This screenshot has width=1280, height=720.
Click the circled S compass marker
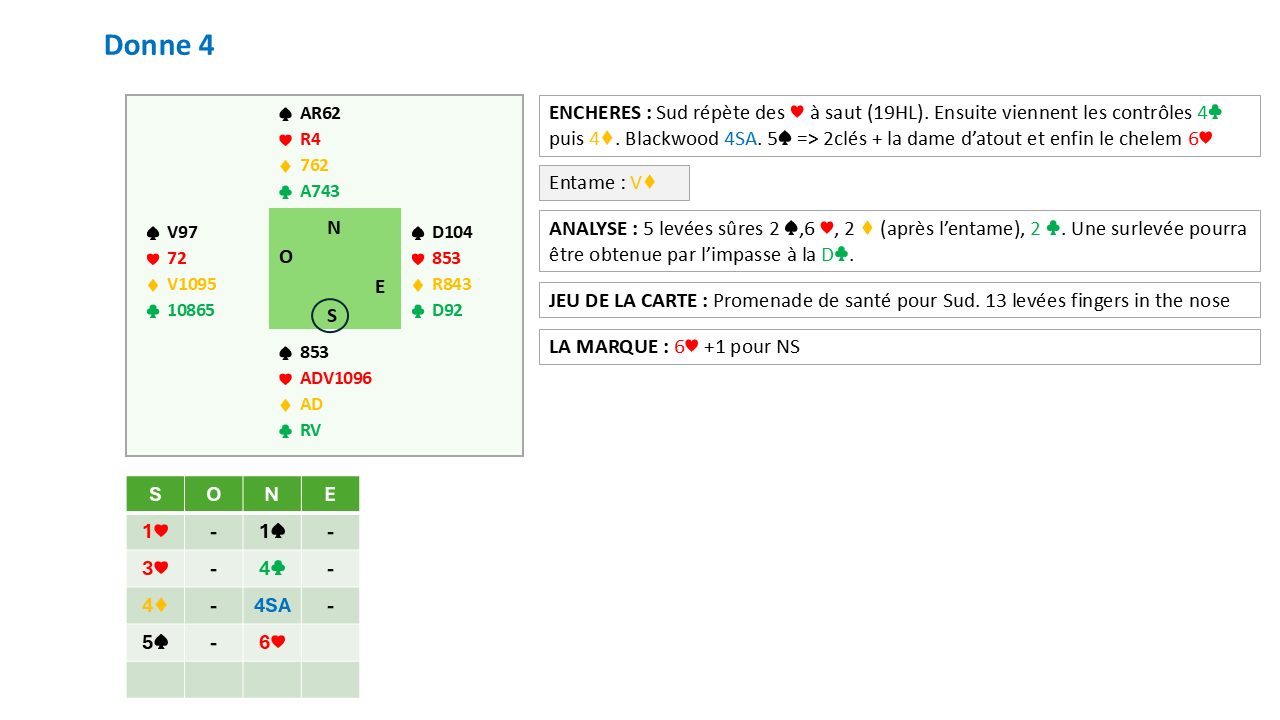330,316
